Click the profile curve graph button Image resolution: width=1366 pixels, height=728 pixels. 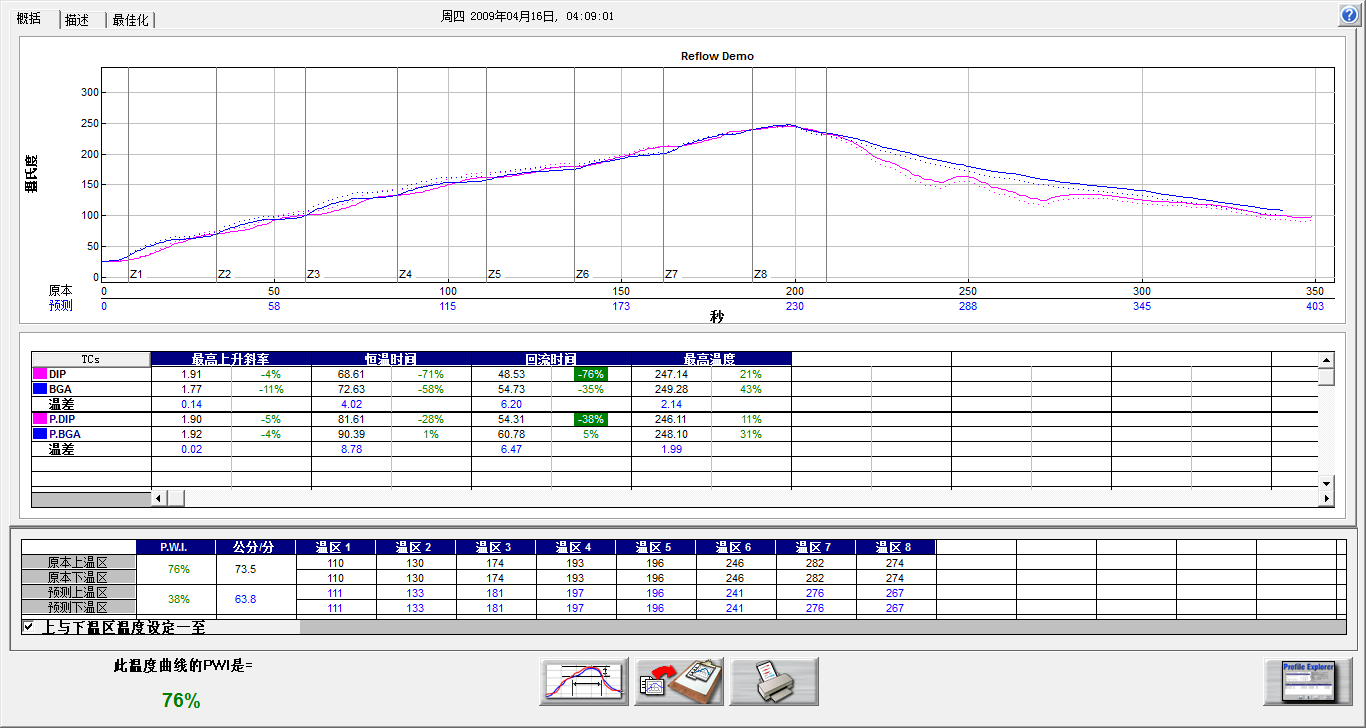tap(585, 683)
